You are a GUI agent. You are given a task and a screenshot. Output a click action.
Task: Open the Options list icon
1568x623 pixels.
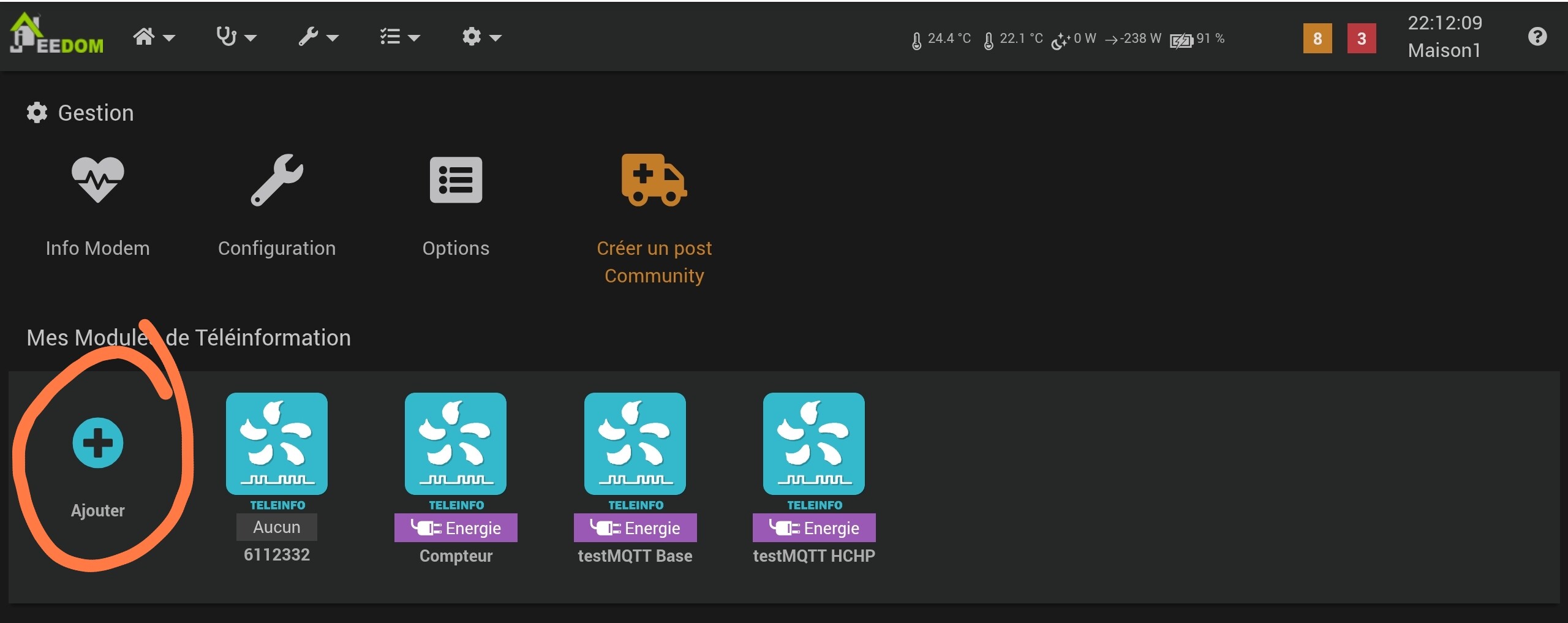456,180
